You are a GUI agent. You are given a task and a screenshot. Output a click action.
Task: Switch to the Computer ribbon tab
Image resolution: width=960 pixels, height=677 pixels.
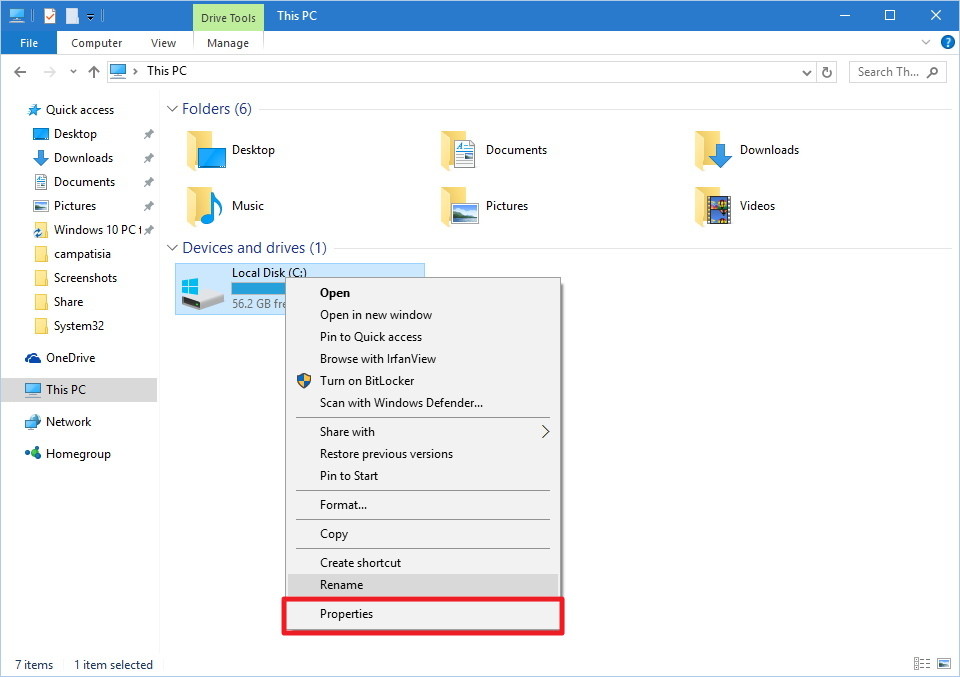pyautogui.click(x=96, y=43)
